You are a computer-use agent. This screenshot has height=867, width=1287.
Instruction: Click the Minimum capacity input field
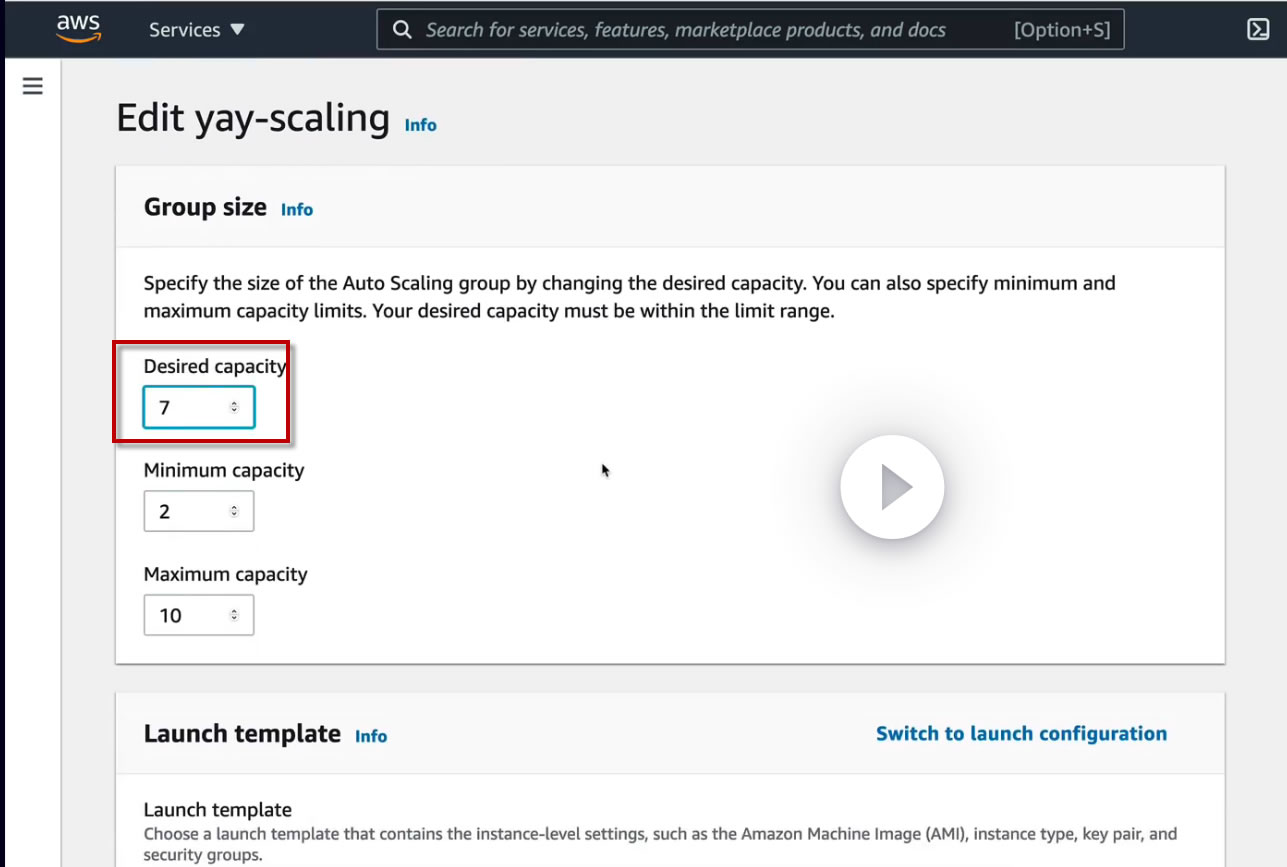[190, 511]
